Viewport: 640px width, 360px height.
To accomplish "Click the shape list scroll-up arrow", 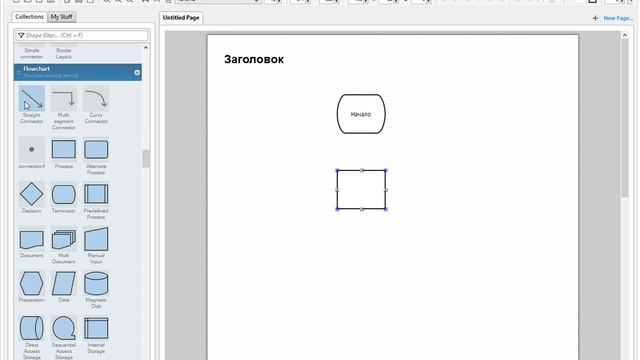I will tap(146, 48).
